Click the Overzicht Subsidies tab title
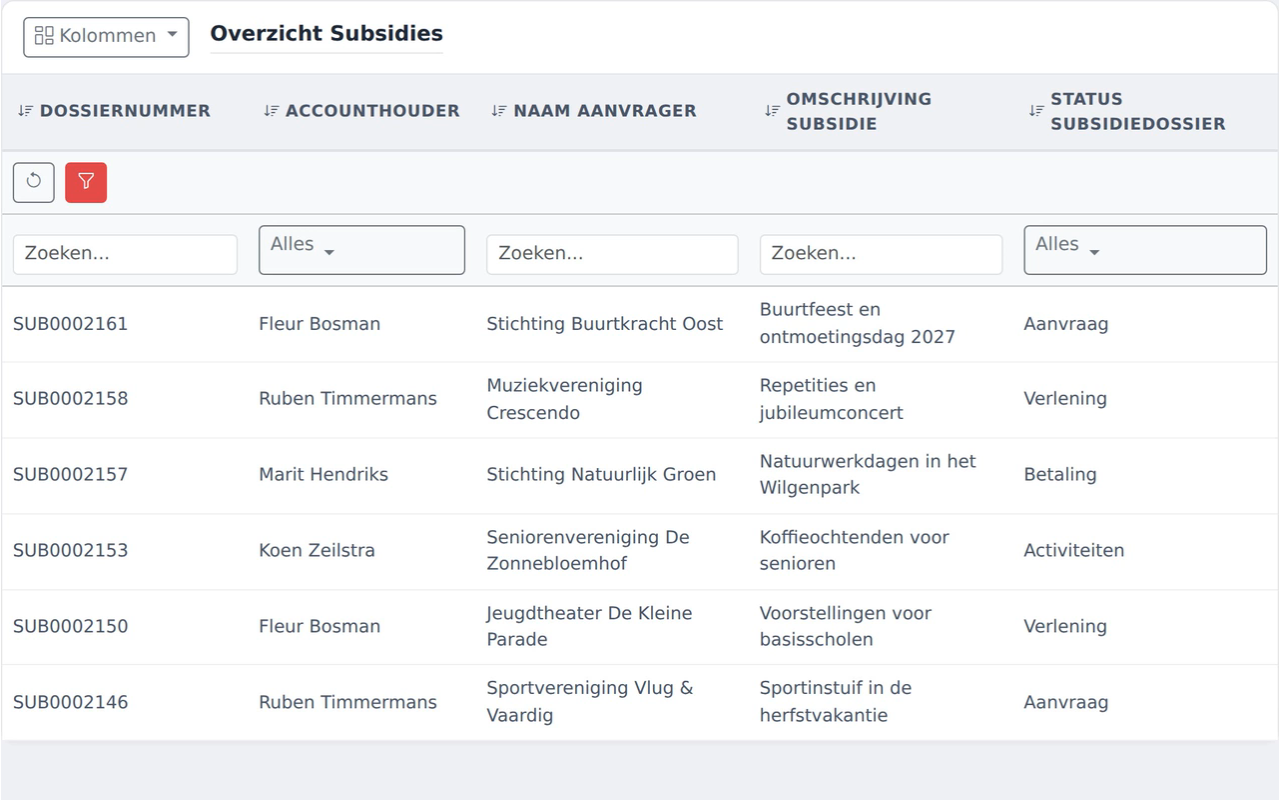 (x=326, y=33)
